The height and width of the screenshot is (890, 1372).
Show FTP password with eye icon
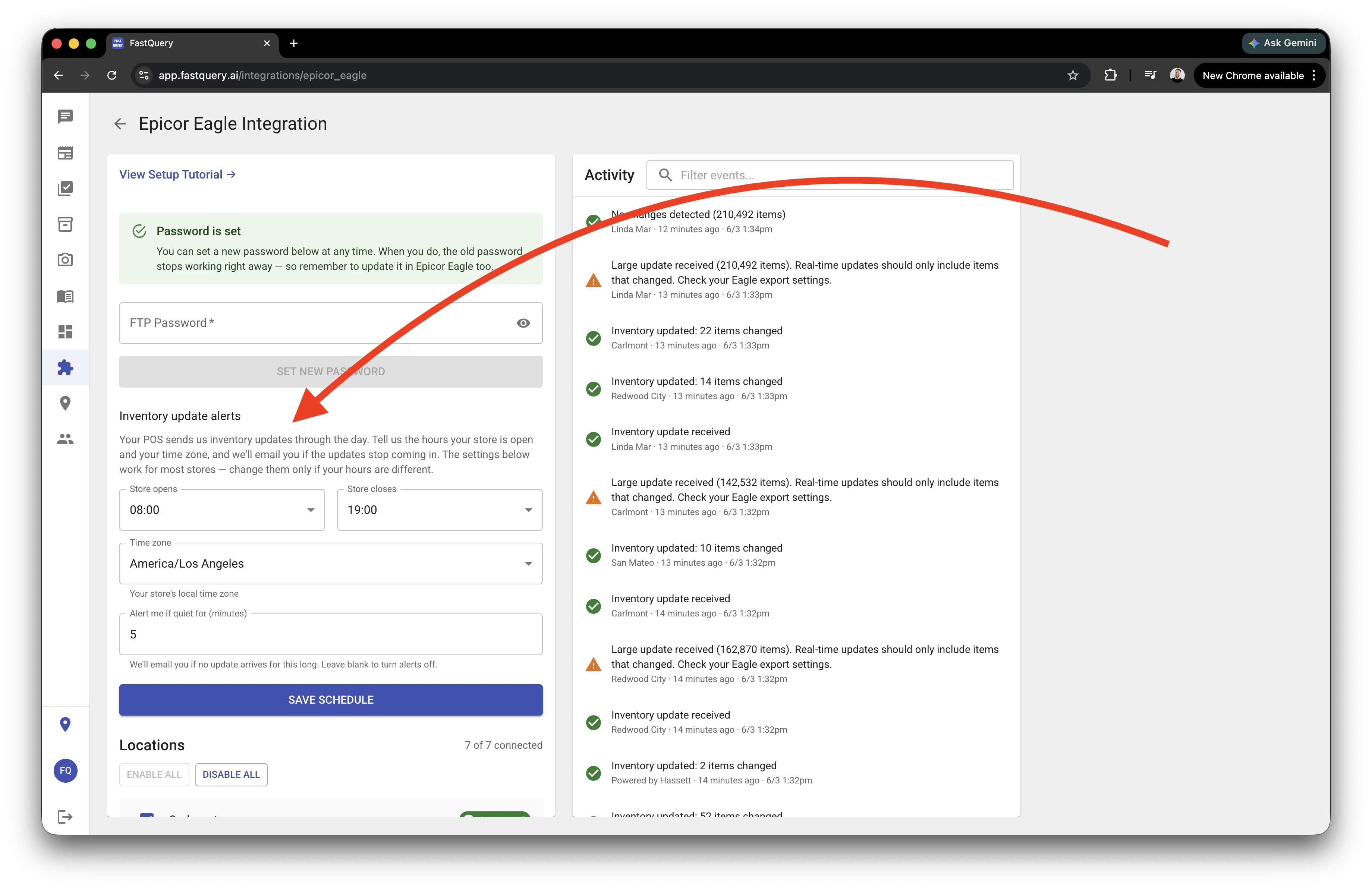coord(523,324)
